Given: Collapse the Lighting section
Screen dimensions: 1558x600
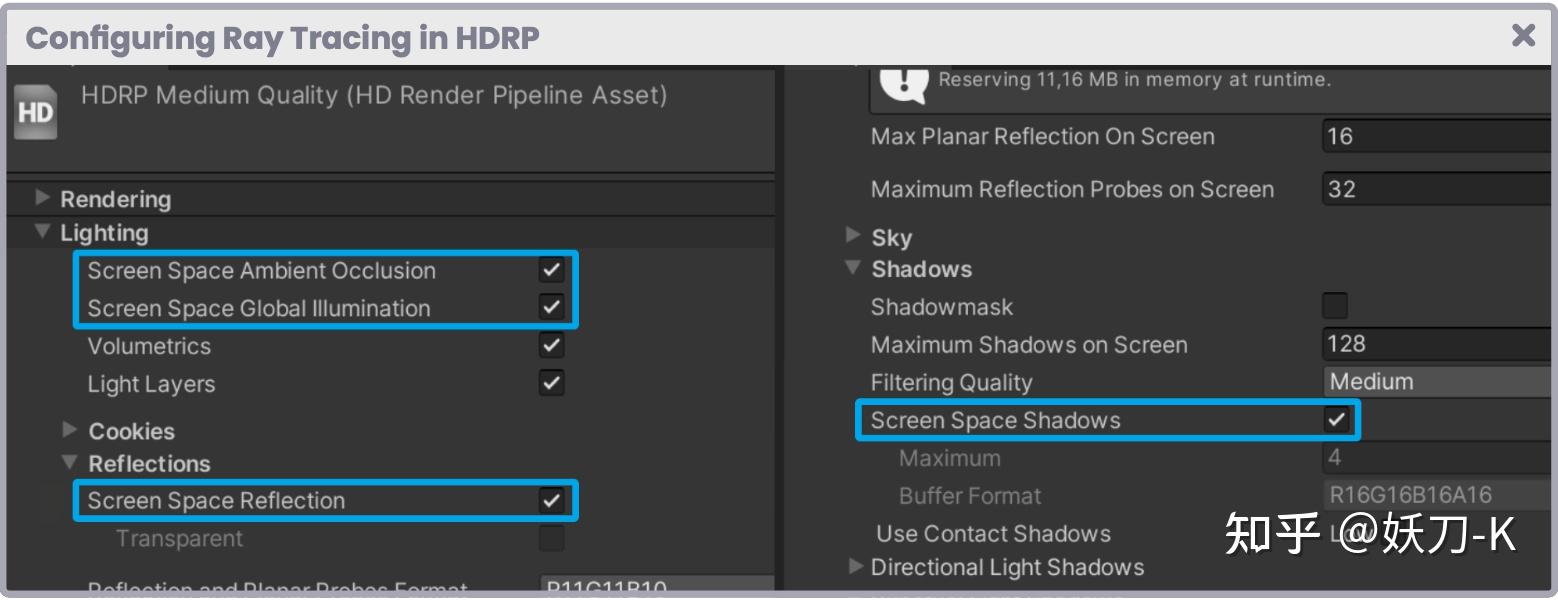Looking at the screenshot, I should pyautogui.click(x=43, y=232).
